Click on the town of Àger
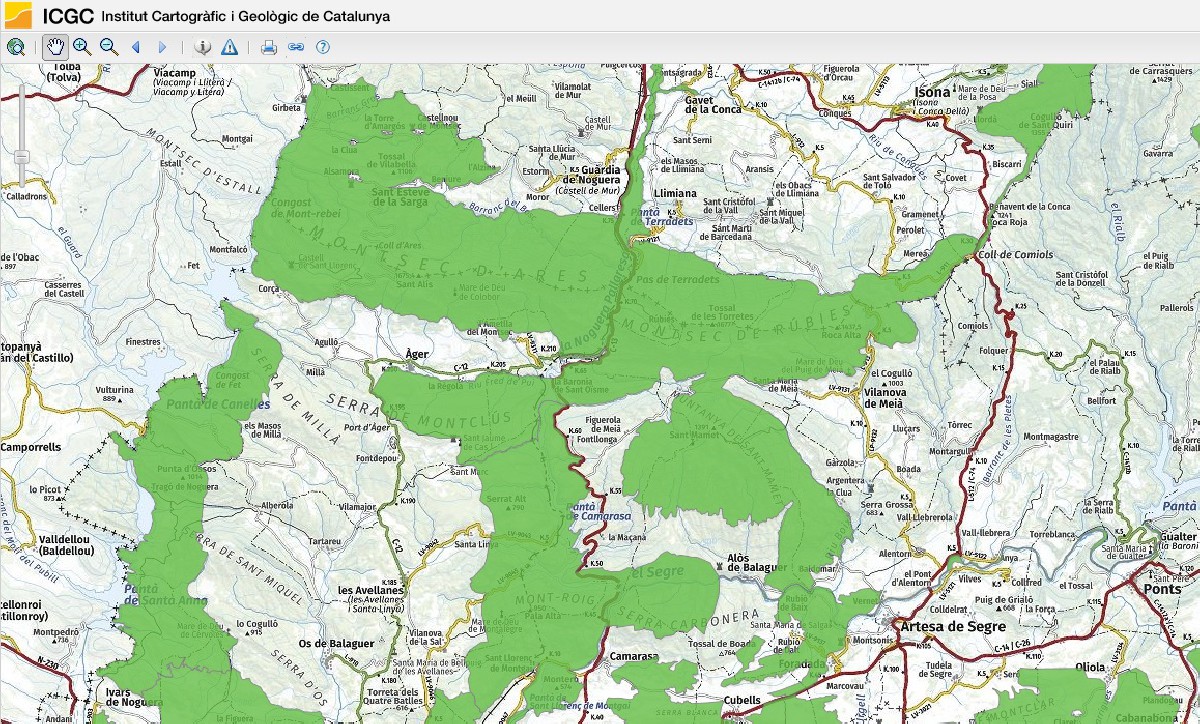 [x=417, y=354]
